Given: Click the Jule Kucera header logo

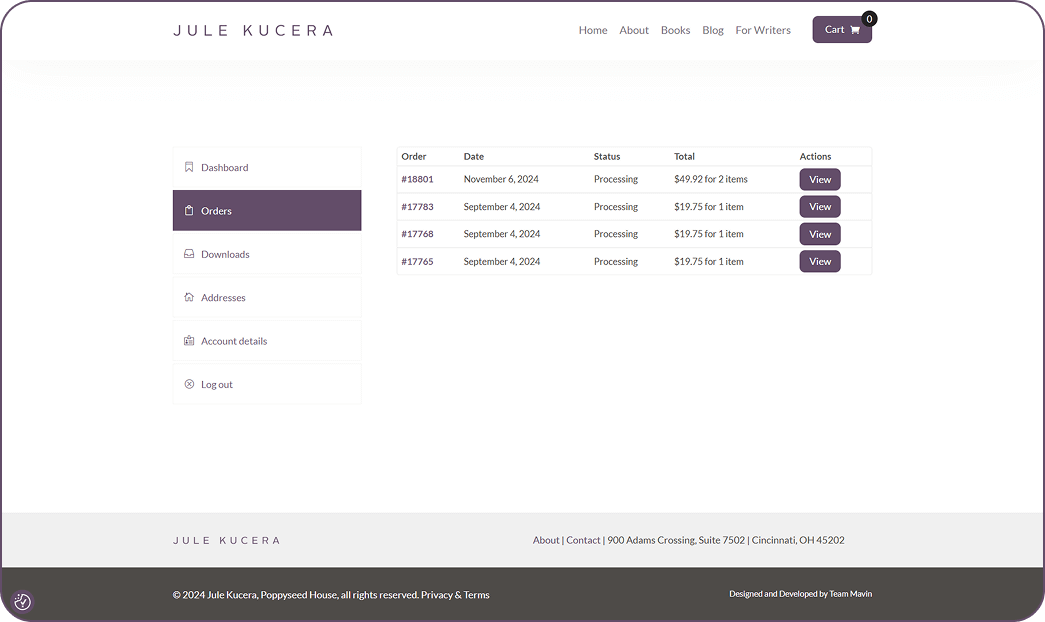Looking at the screenshot, I should [x=253, y=30].
